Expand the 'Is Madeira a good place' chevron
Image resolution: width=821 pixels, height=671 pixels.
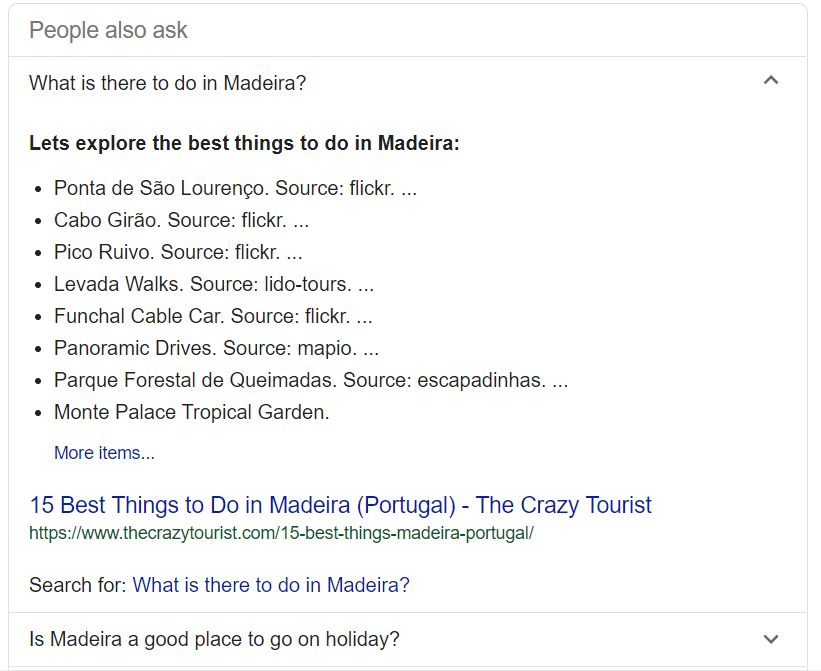(x=771, y=639)
